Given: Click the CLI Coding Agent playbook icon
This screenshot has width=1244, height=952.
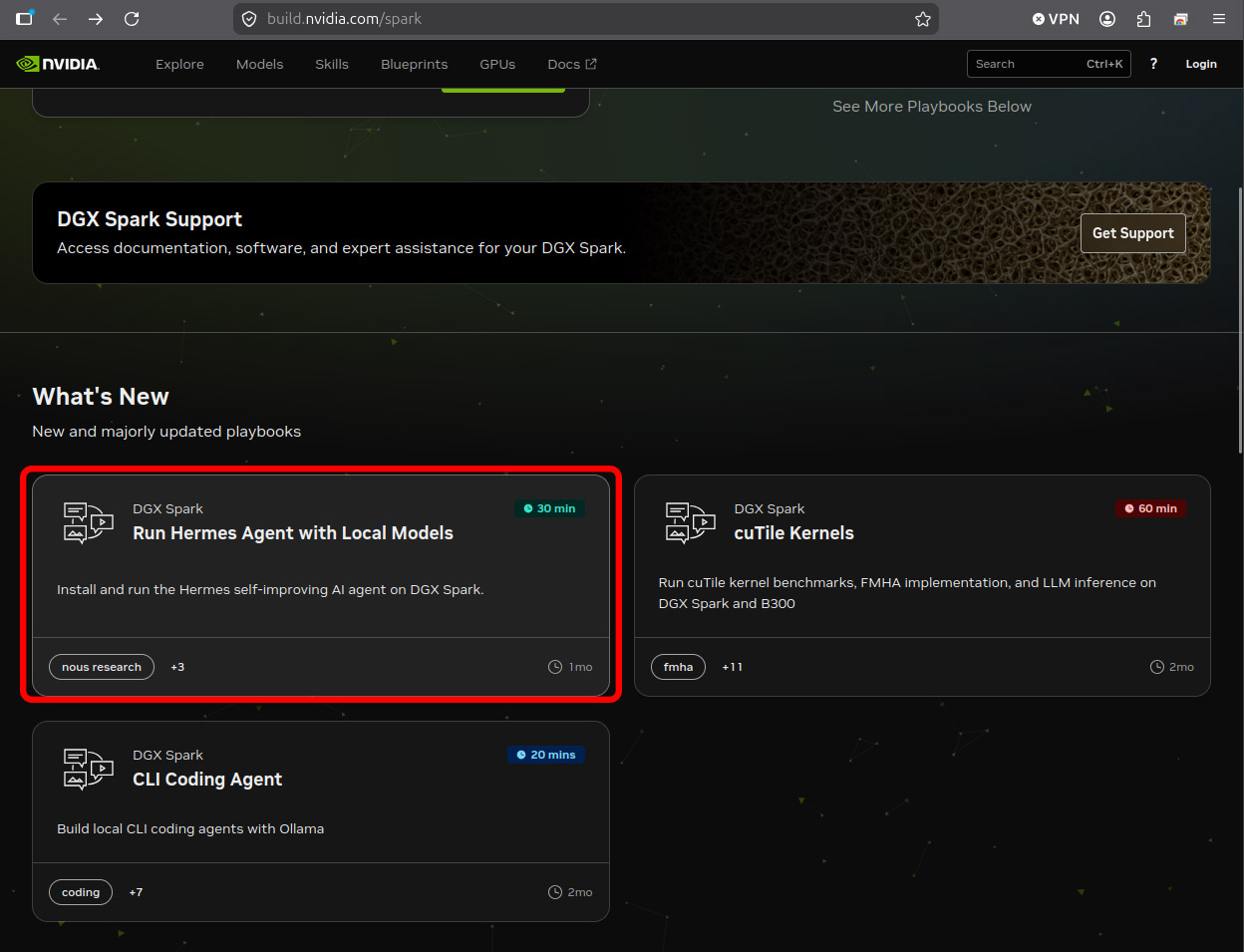Looking at the screenshot, I should point(89,769).
